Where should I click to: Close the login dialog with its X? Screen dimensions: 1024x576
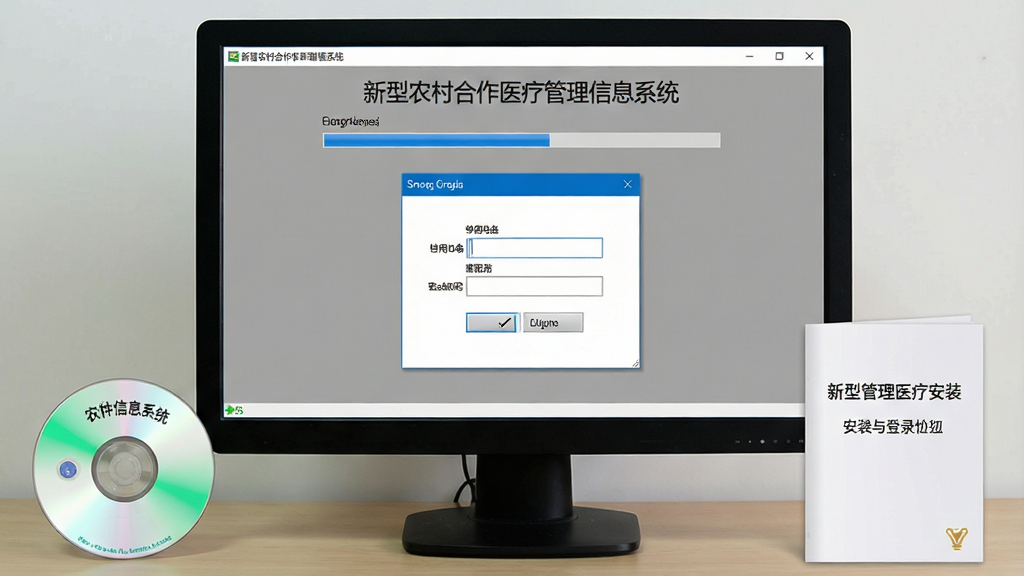(x=628, y=184)
